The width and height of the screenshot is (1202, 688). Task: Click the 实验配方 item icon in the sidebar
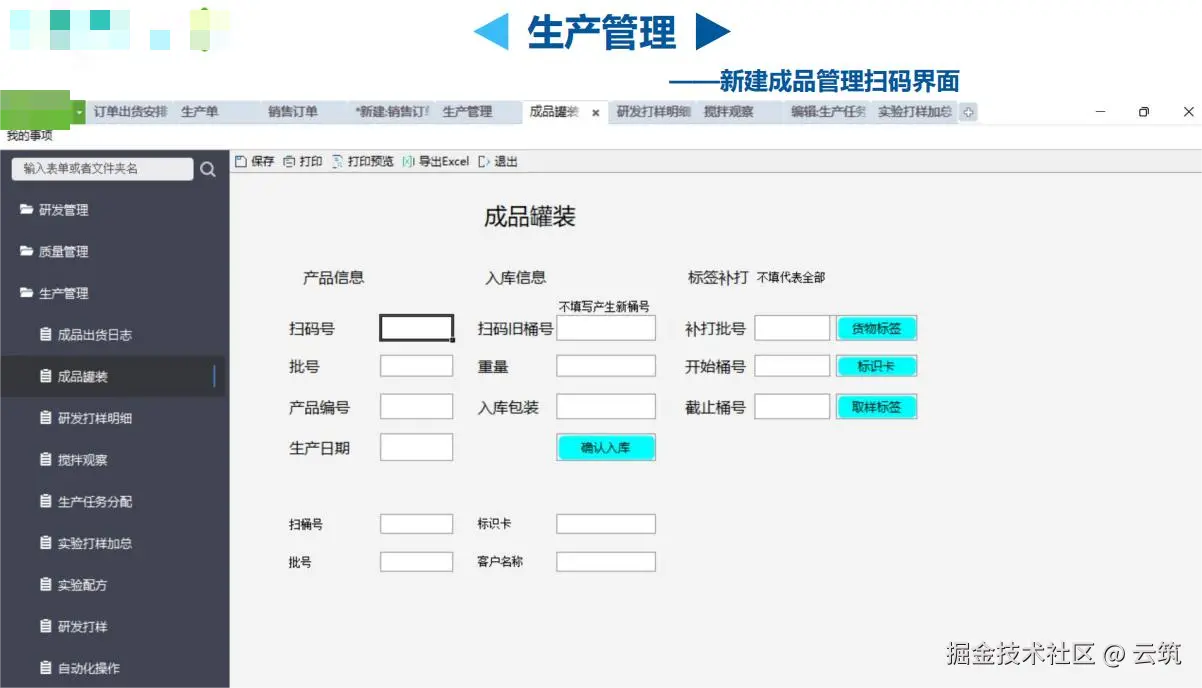pyautogui.click(x=45, y=583)
